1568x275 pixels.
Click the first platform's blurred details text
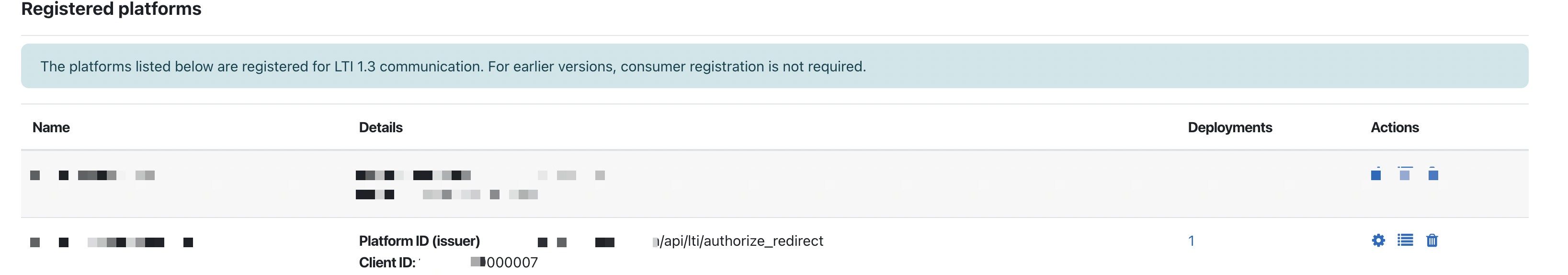[480, 185]
